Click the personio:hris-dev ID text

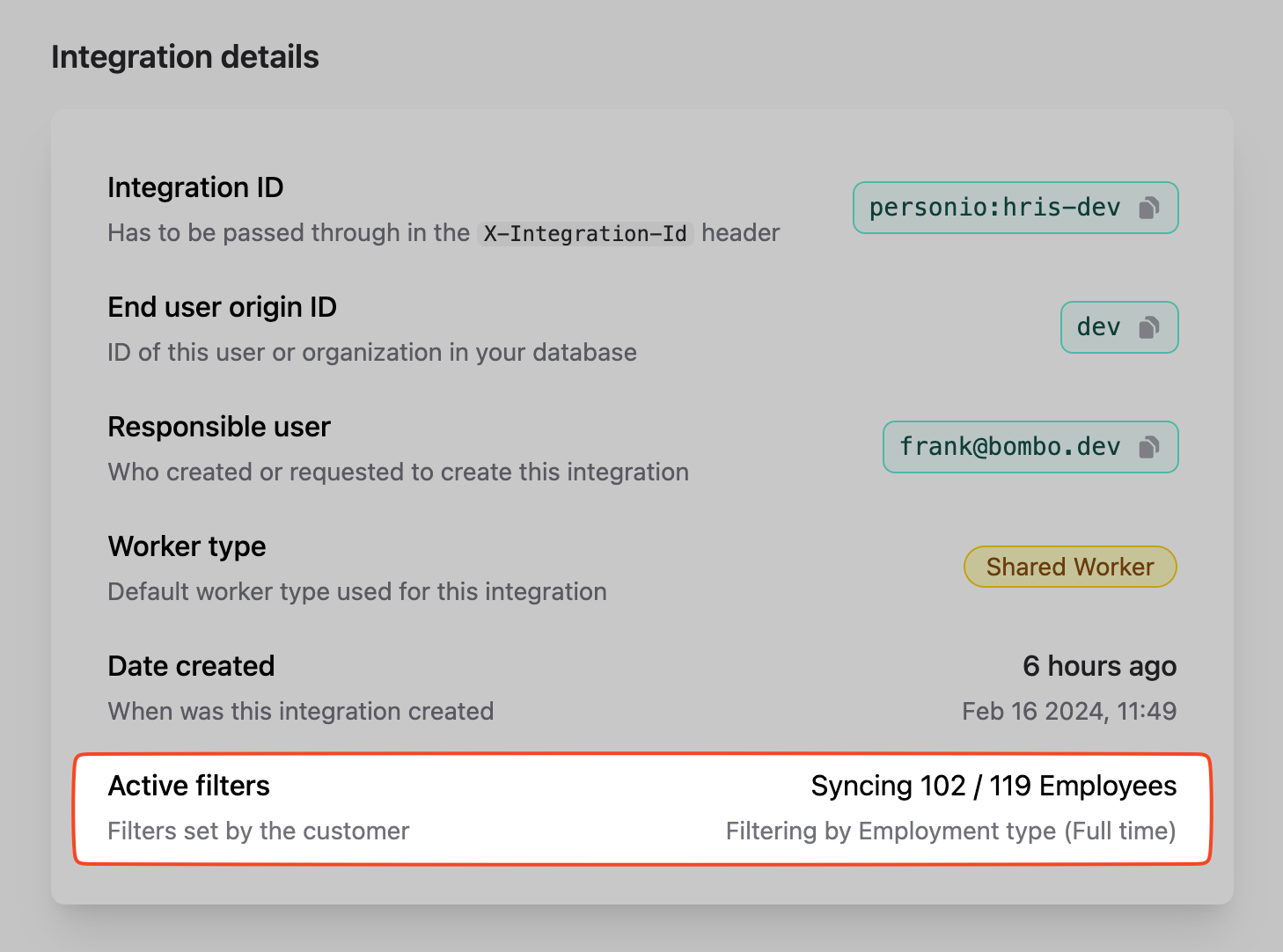994,208
